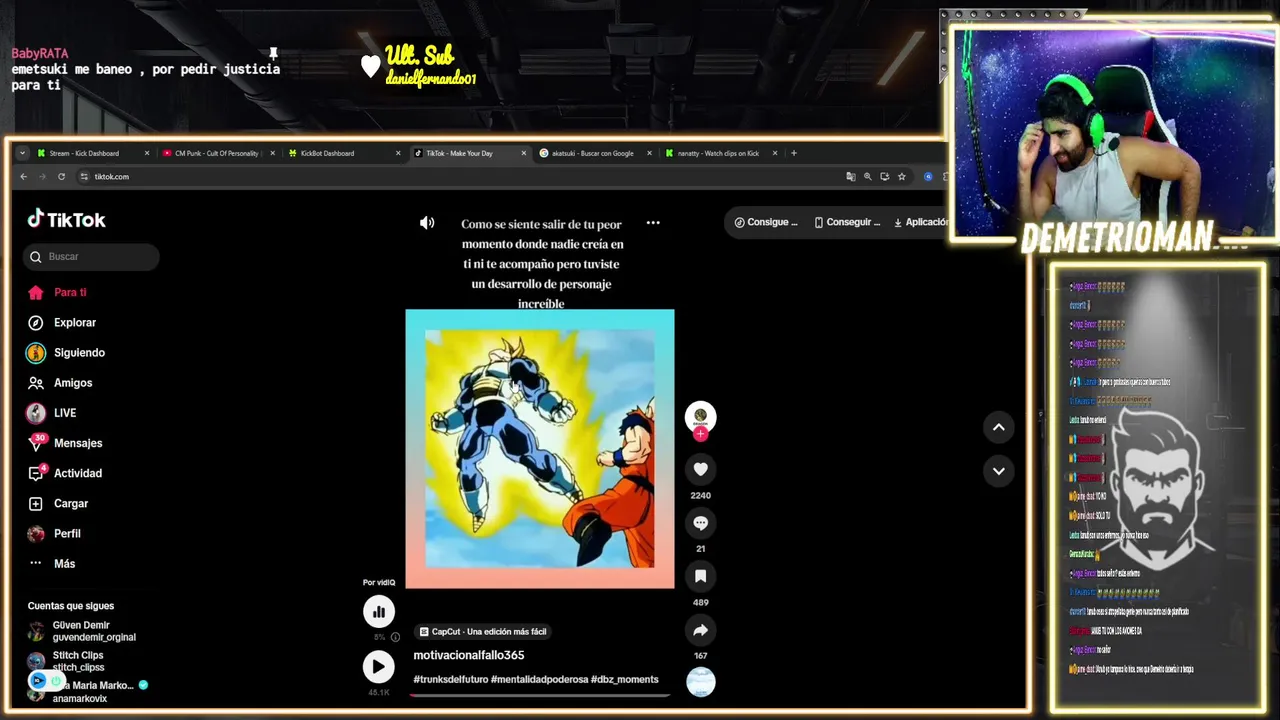Open the spinning sound disc thumbnail
The image size is (1280, 720).
(700, 682)
